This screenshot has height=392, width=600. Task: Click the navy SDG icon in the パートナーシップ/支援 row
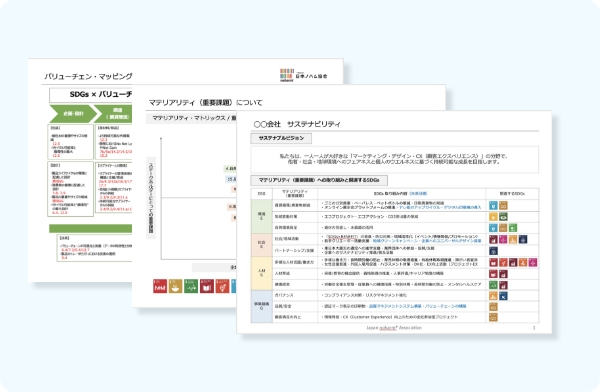(x=493, y=251)
